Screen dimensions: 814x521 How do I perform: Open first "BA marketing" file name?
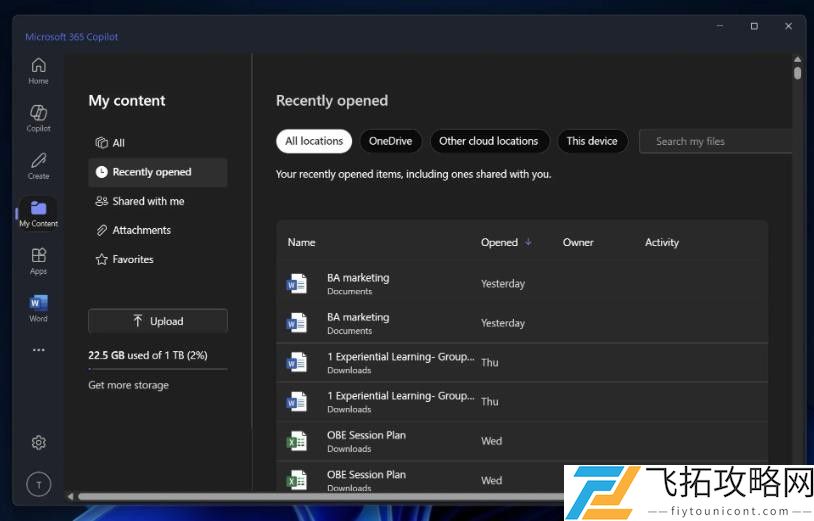coord(358,278)
